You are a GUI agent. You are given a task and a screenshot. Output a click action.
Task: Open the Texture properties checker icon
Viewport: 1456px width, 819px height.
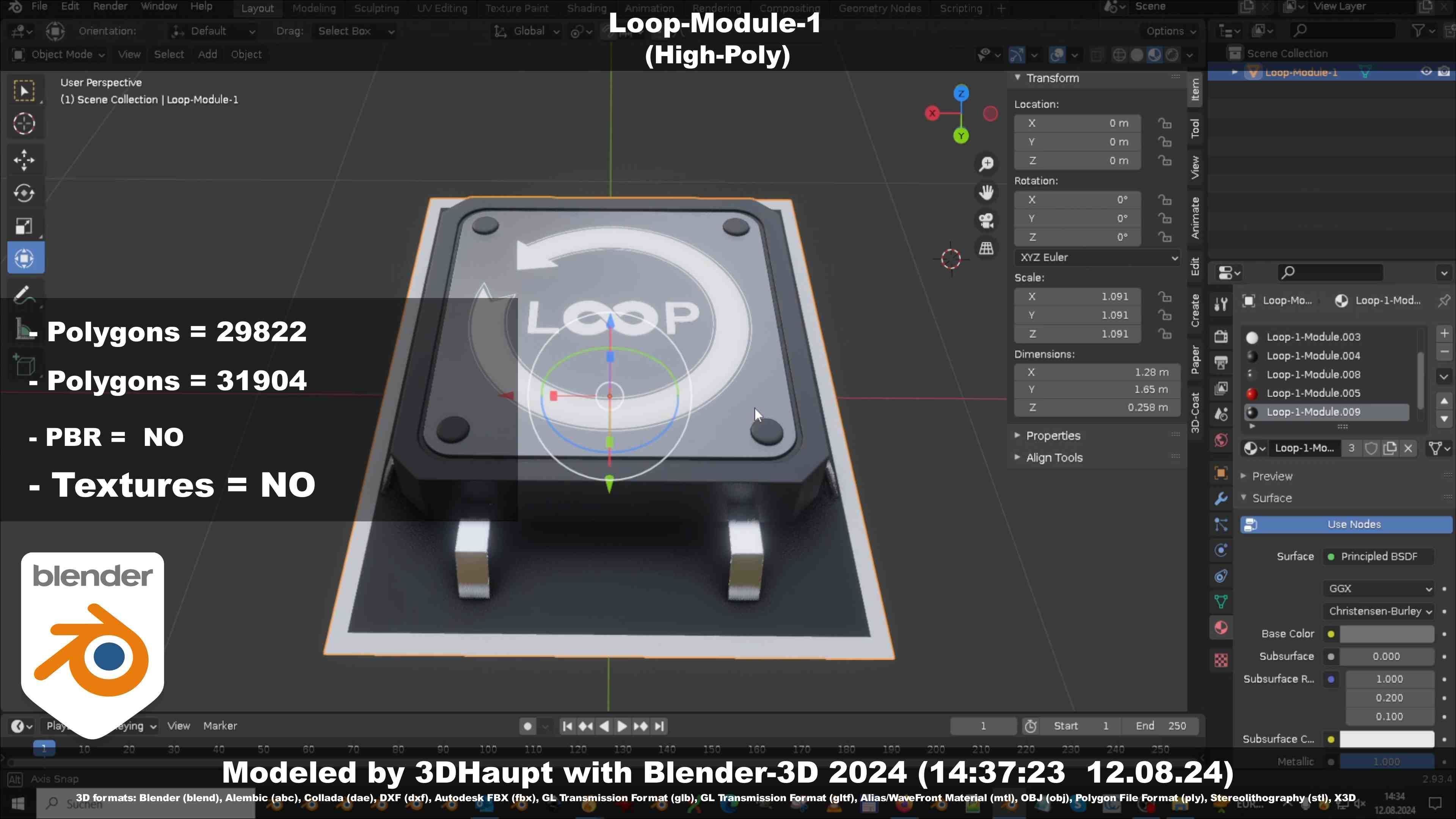click(x=1221, y=660)
